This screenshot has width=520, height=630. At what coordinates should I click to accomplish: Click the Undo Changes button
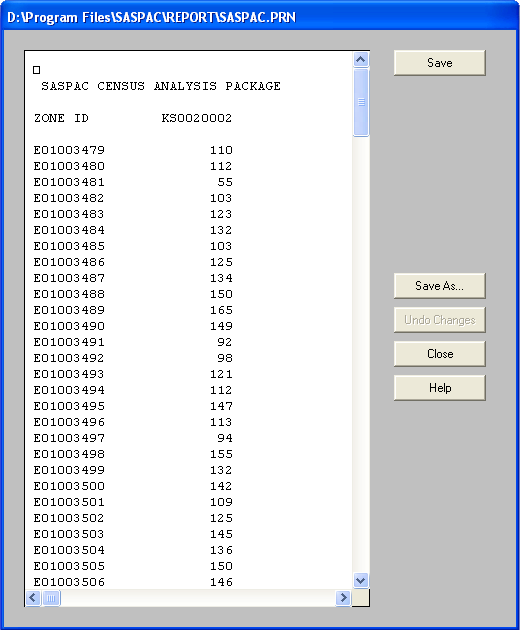440,320
